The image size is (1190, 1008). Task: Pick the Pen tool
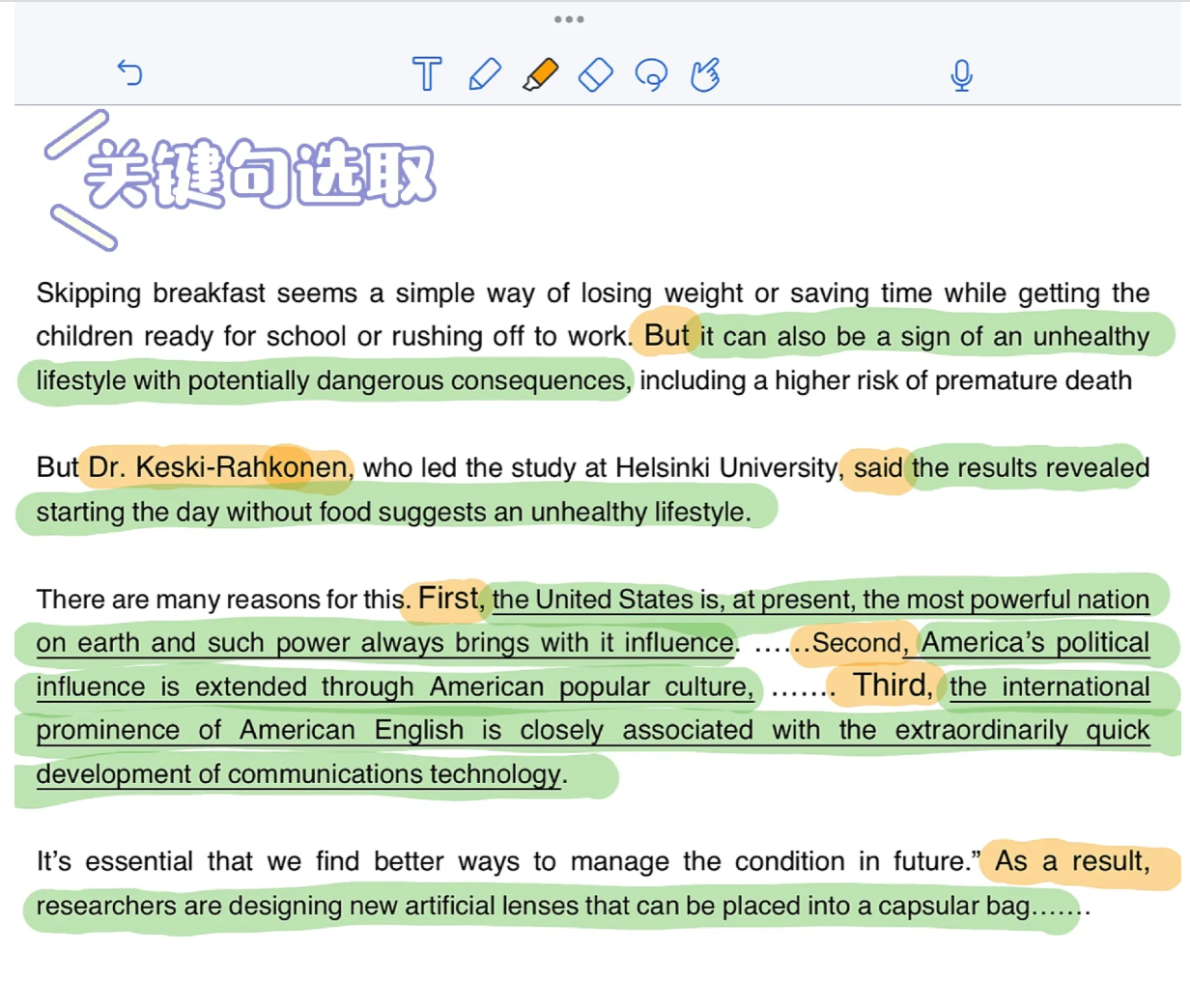click(486, 74)
